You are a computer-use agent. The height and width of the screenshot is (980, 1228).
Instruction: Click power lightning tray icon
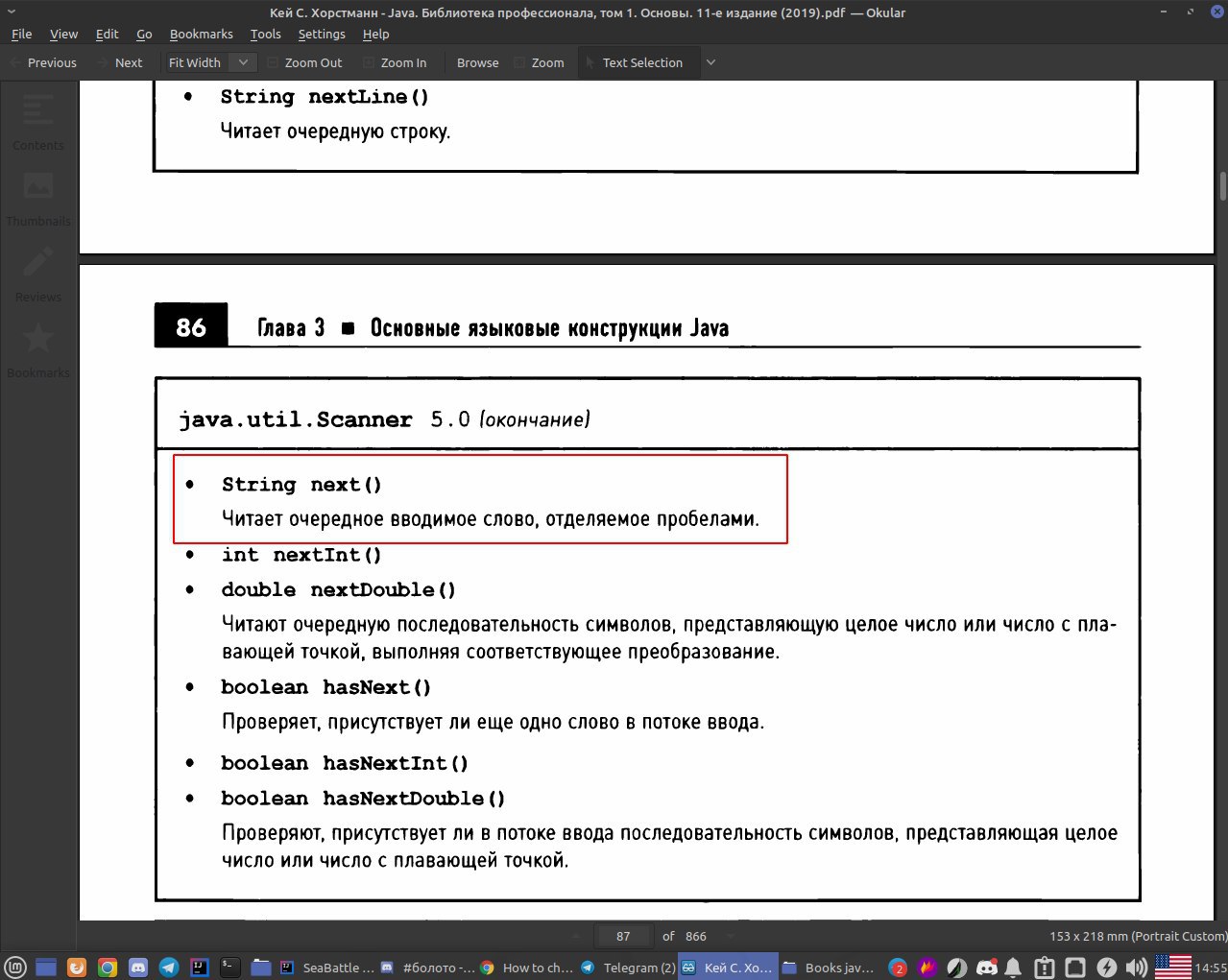tap(1106, 968)
